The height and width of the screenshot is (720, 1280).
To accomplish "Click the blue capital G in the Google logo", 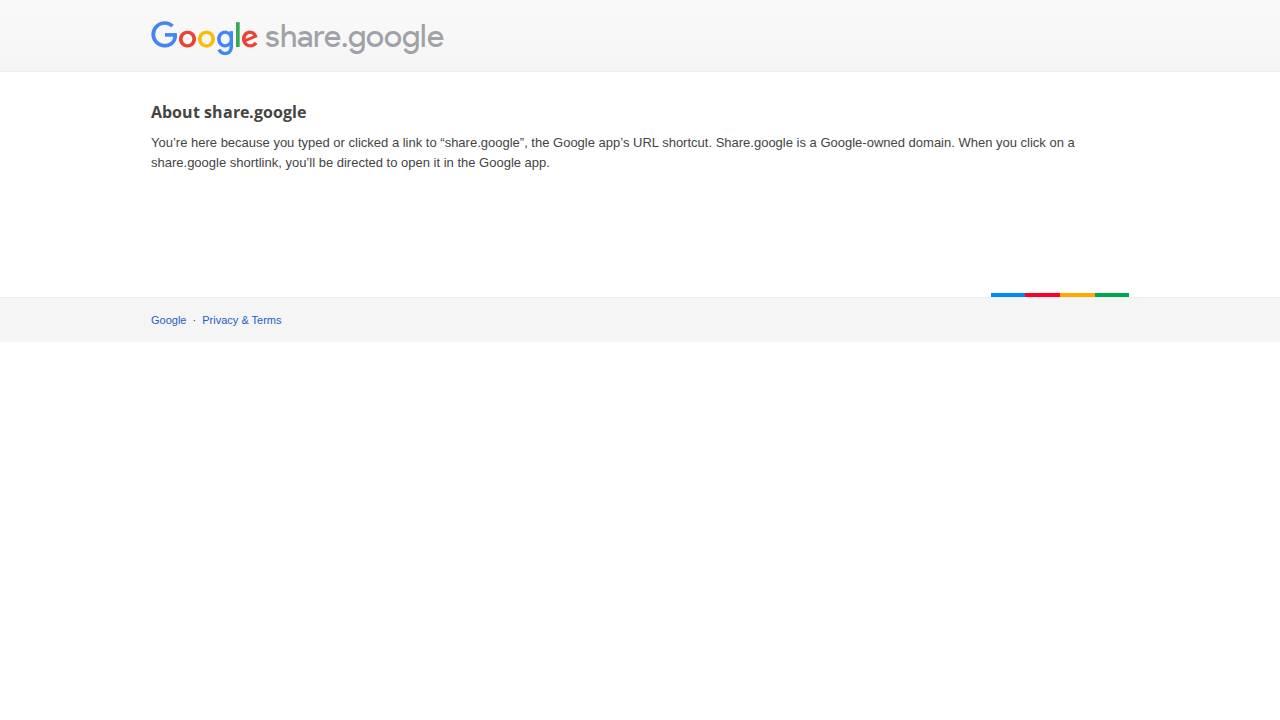I will pos(164,36).
